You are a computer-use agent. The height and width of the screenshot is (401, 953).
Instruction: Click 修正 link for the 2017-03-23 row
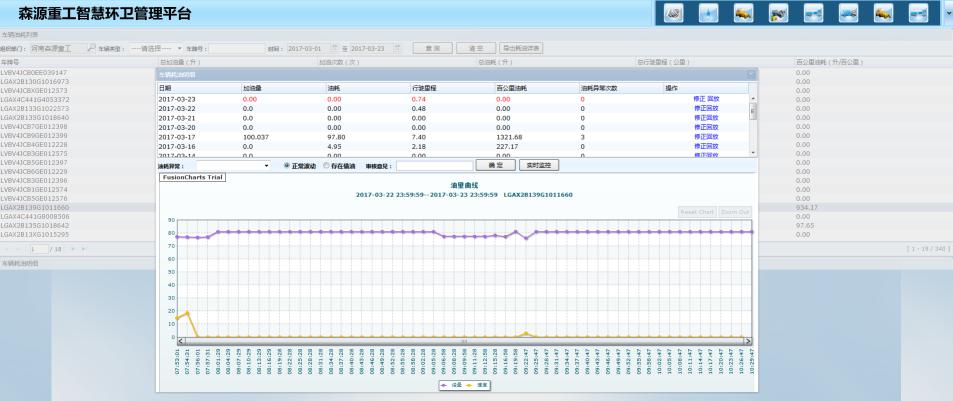pos(699,99)
